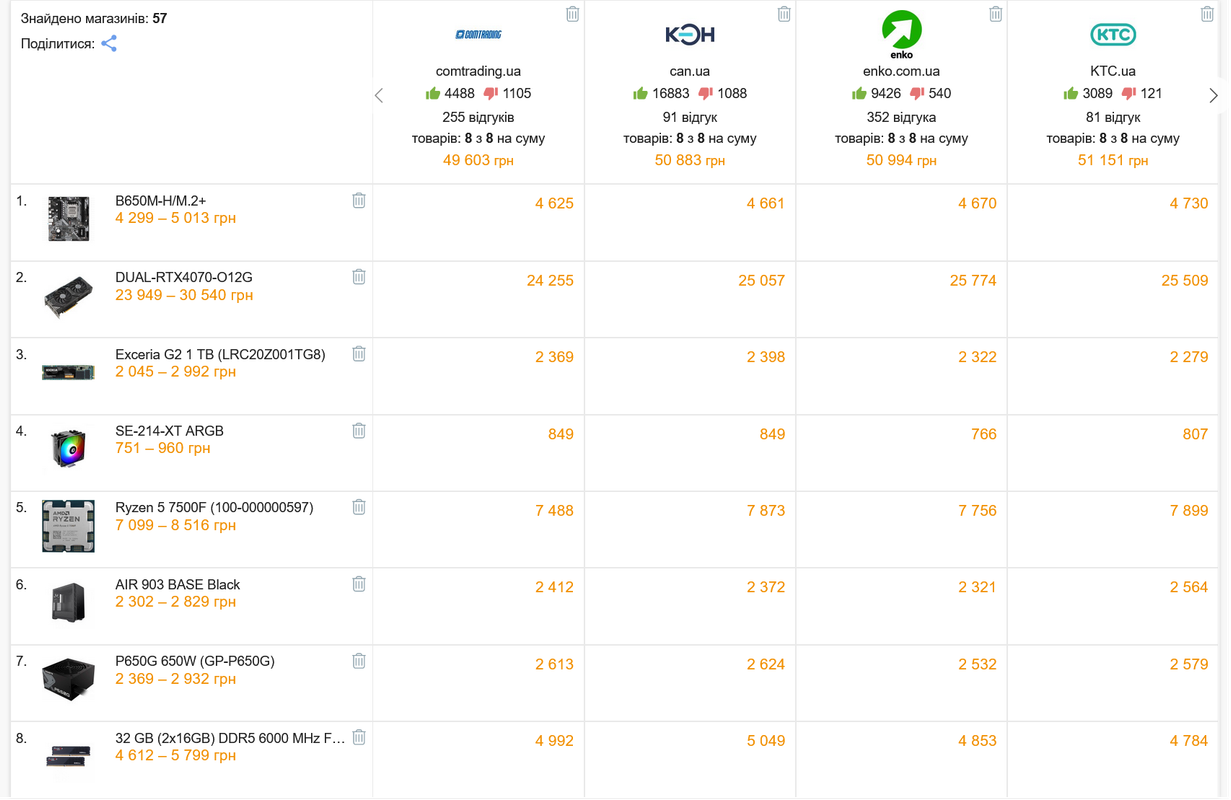Click the Ryzen processor thumbnail image

68,526
